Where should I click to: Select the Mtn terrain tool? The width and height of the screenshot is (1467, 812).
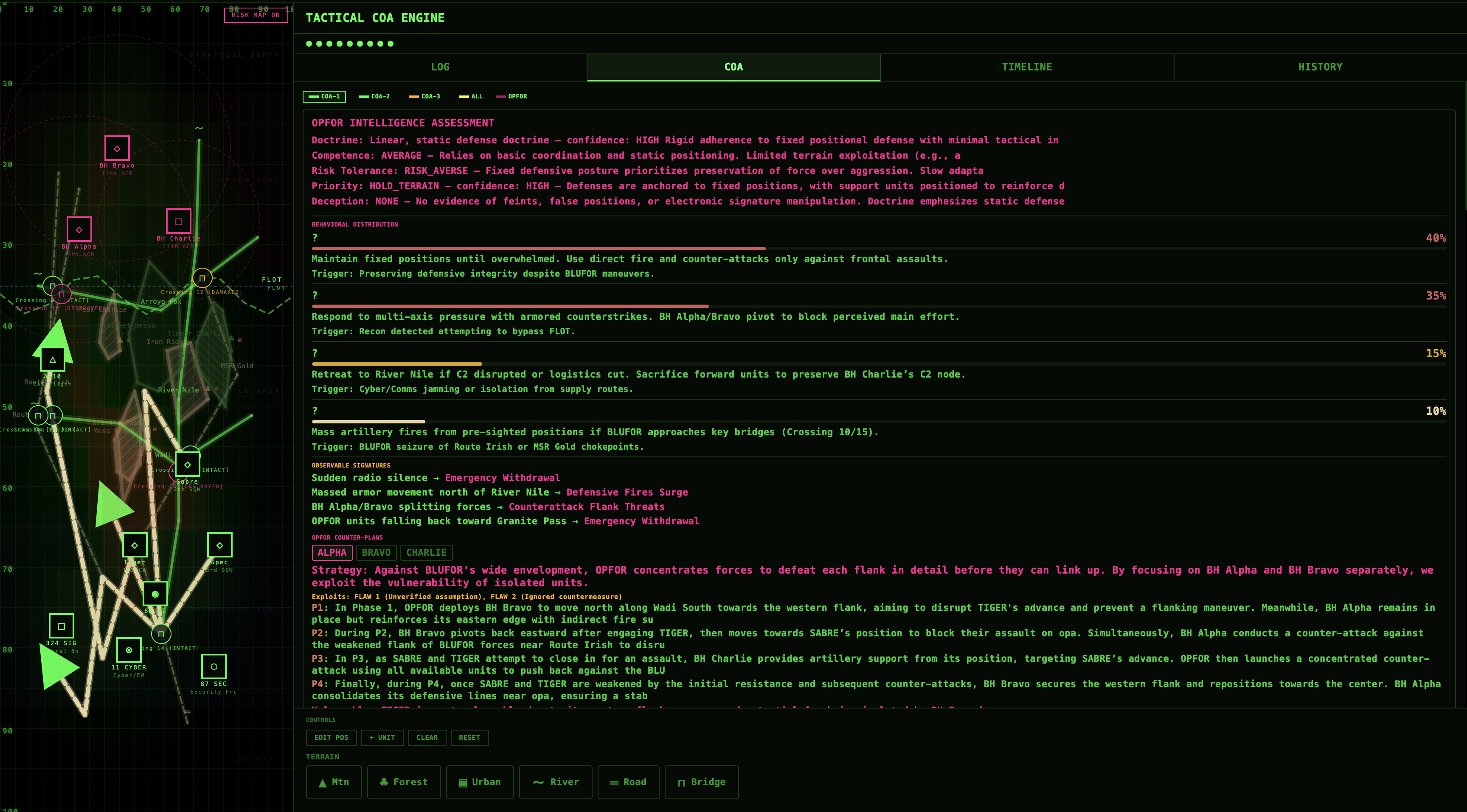click(x=334, y=782)
